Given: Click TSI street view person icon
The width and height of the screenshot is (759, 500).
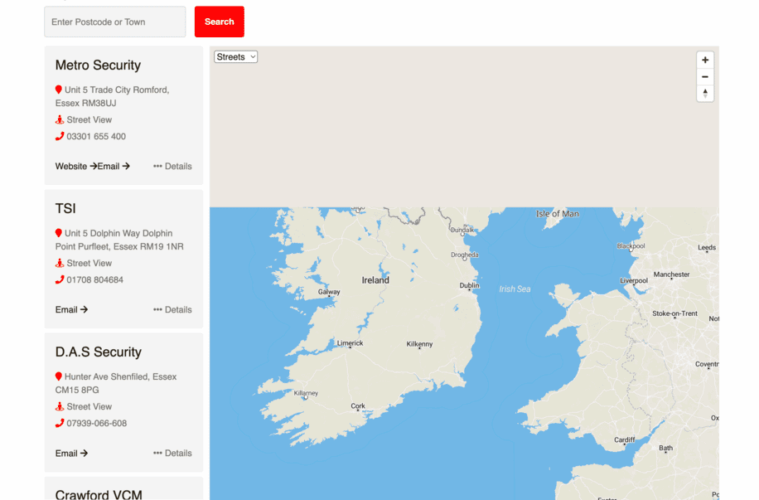Looking at the screenshot, I should point(59,263).
